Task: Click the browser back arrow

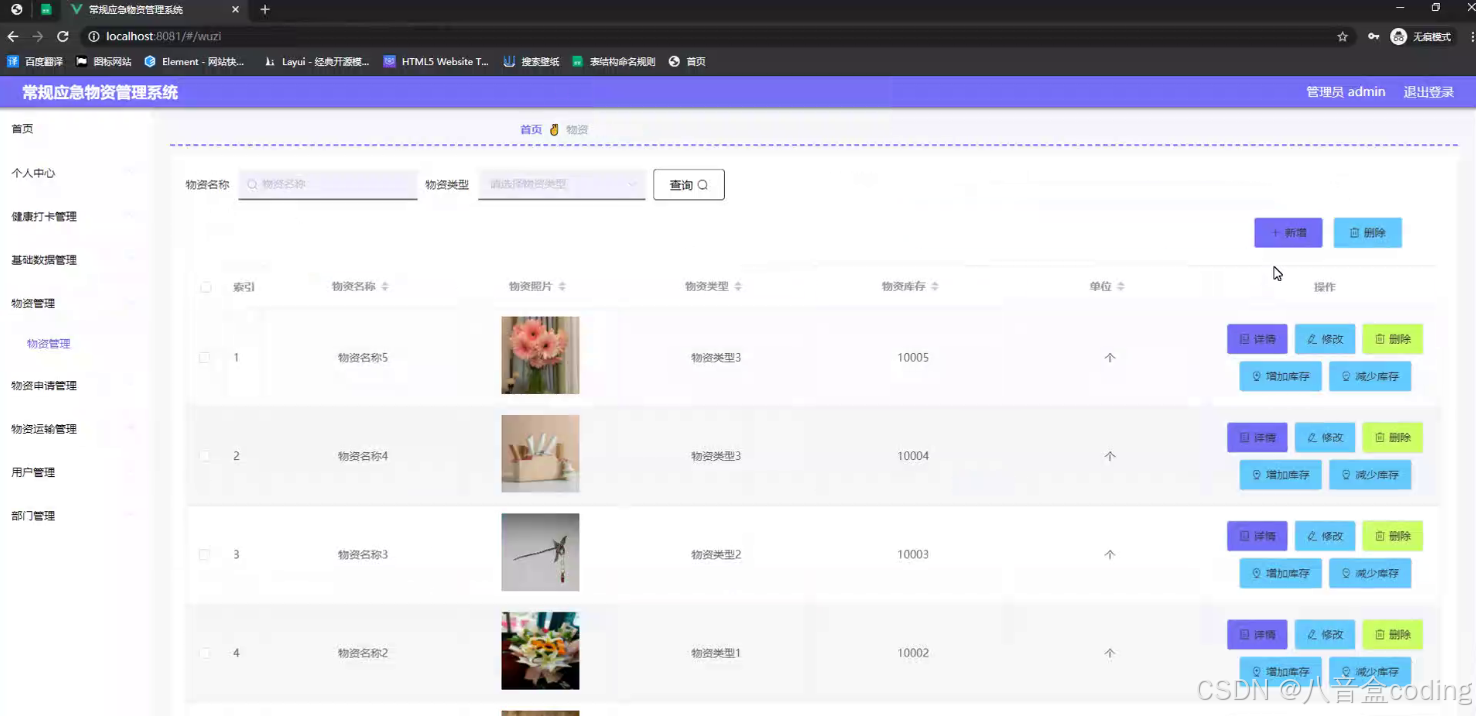Action: tap(13, 36)
